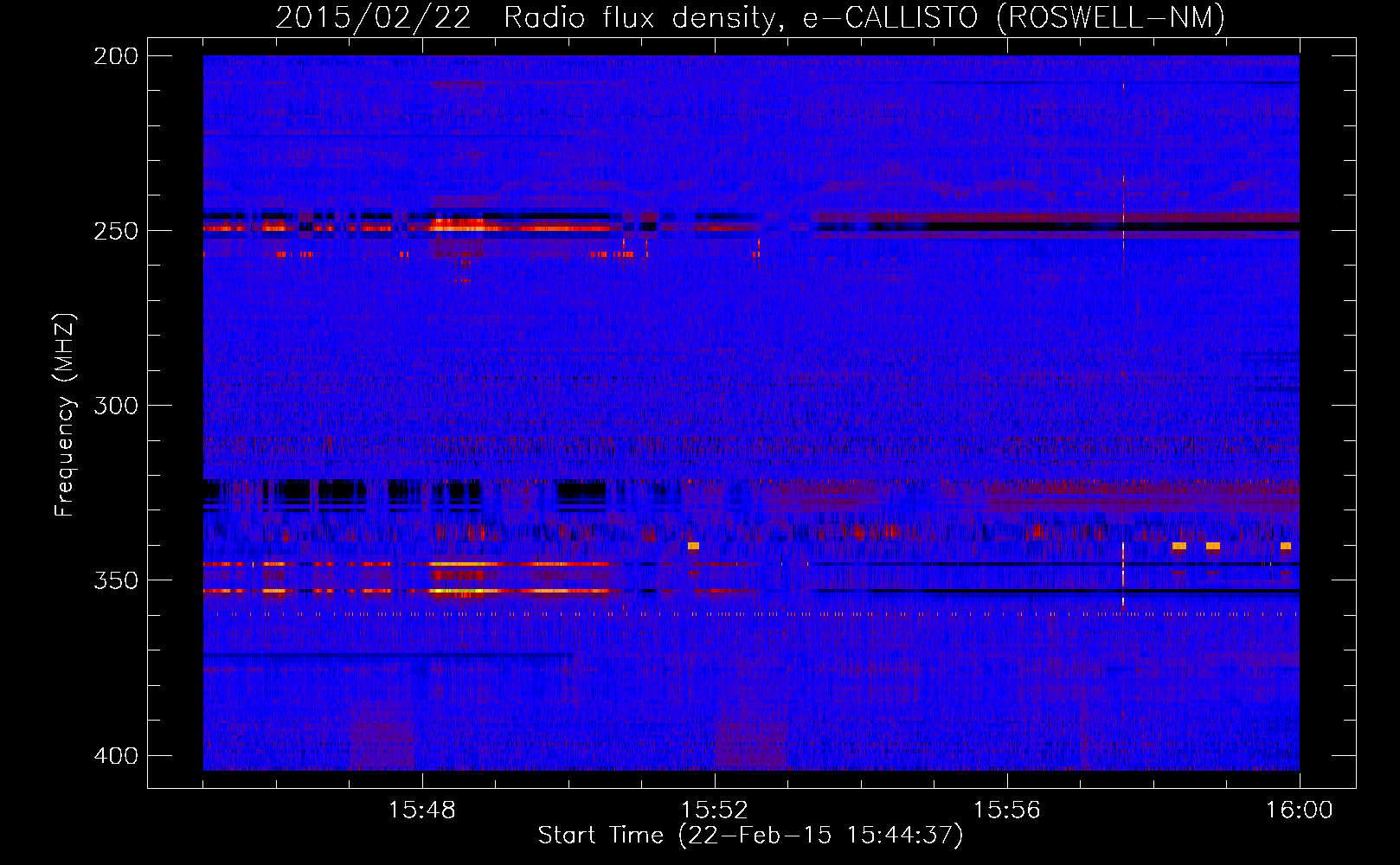Click the 400 frequency tick label
Image resolution: width=1400 pixels, height=865 pixels.
point(116,756)
